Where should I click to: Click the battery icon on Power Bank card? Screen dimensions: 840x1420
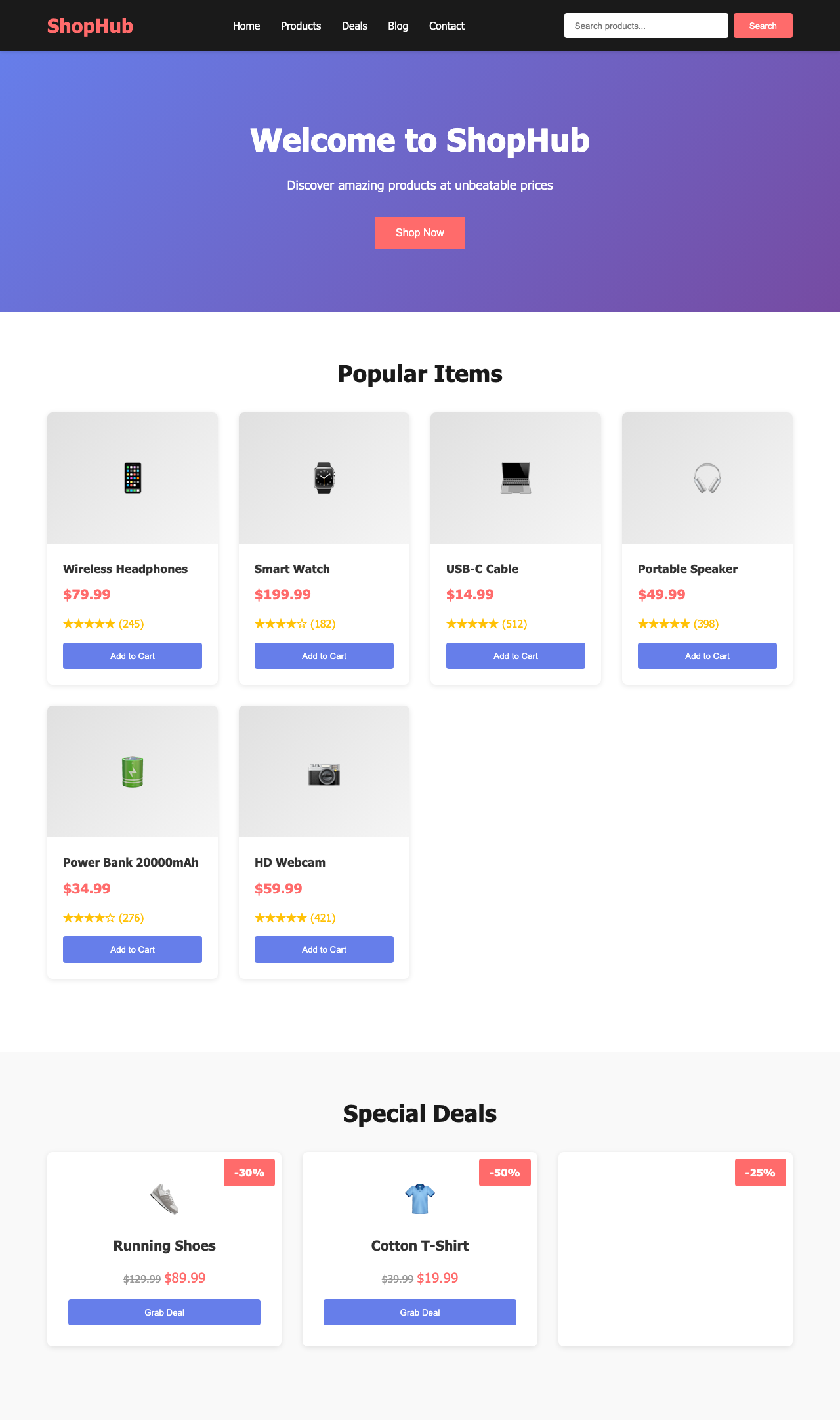(132, 771)
